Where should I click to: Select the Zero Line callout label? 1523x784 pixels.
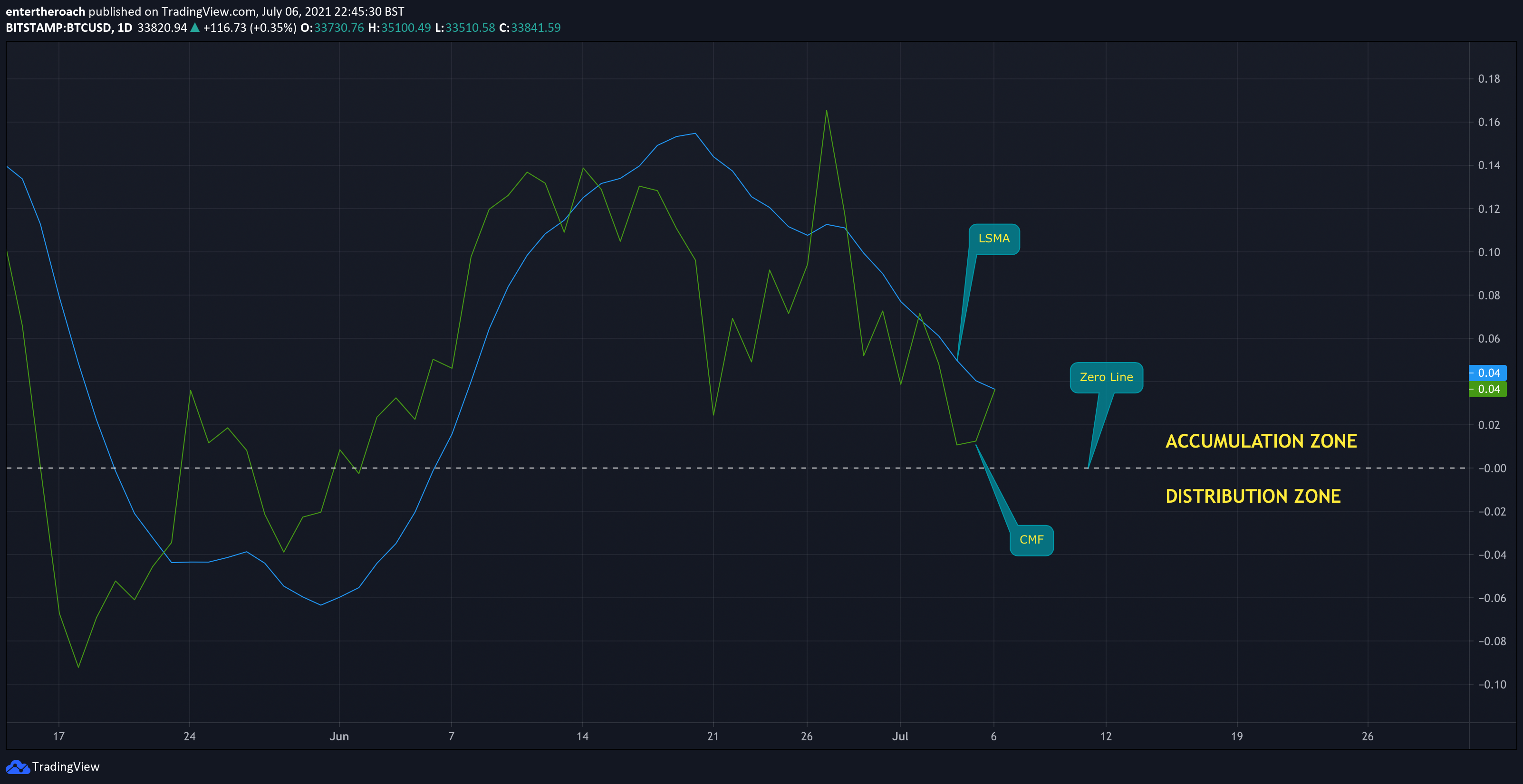[1106, 378]
